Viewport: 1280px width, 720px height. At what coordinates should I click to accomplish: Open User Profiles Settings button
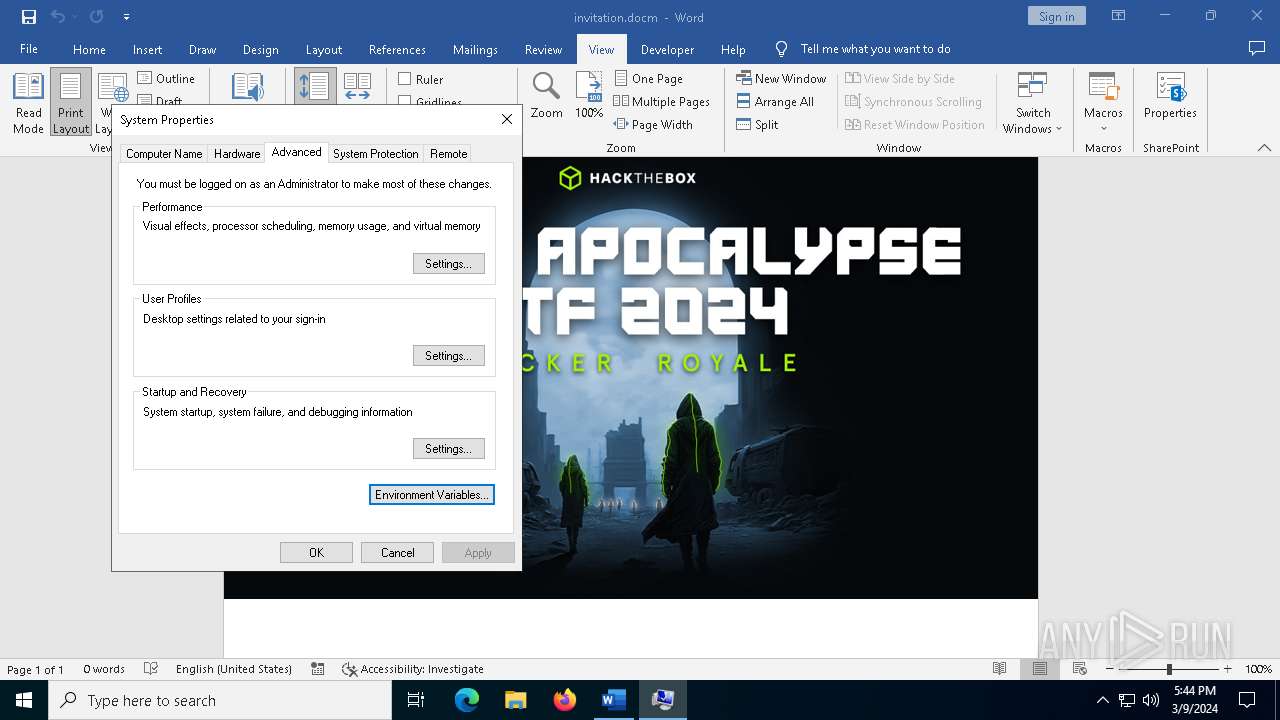(448, 355)
